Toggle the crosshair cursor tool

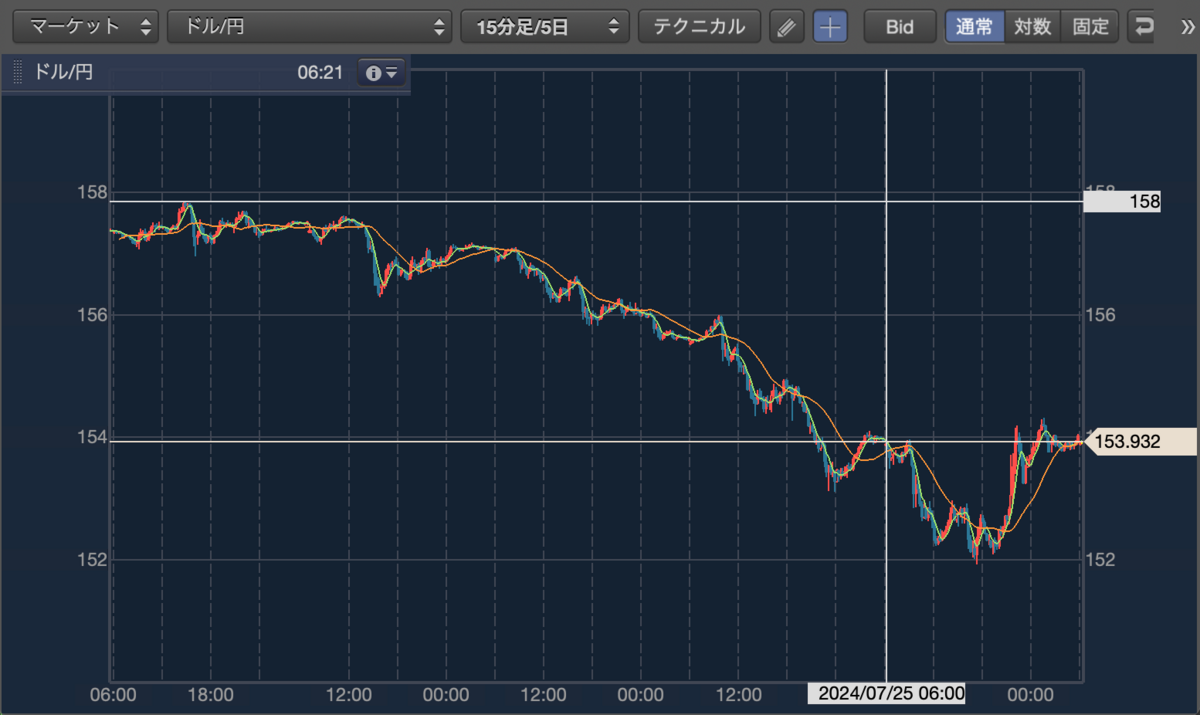click(830, 27)
